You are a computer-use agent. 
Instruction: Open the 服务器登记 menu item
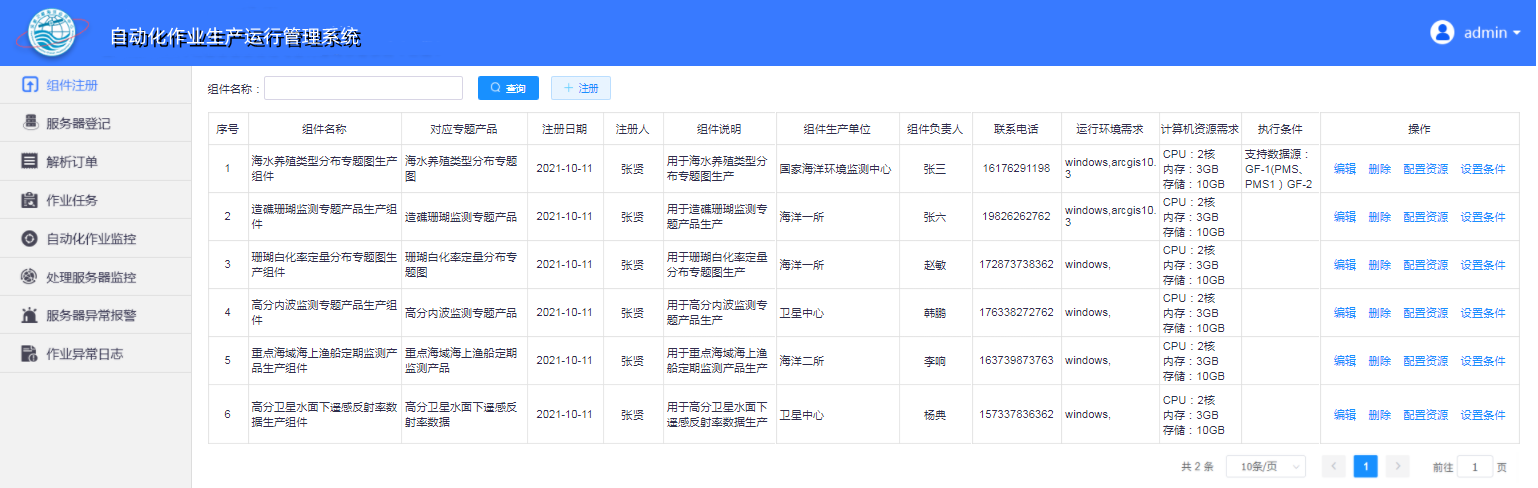click(x=96, y=123)
